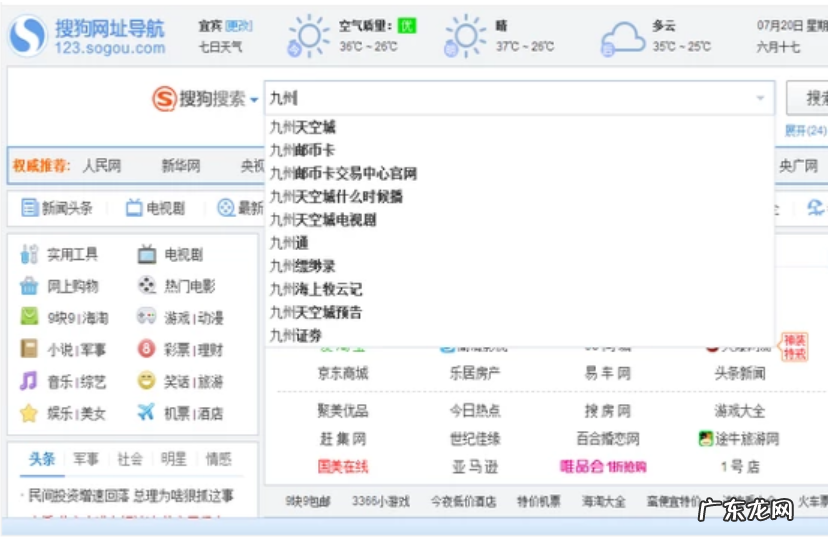832x539 pixels.
Task: Click the 娱乐 star icon
Action: [x=29, y=413]
